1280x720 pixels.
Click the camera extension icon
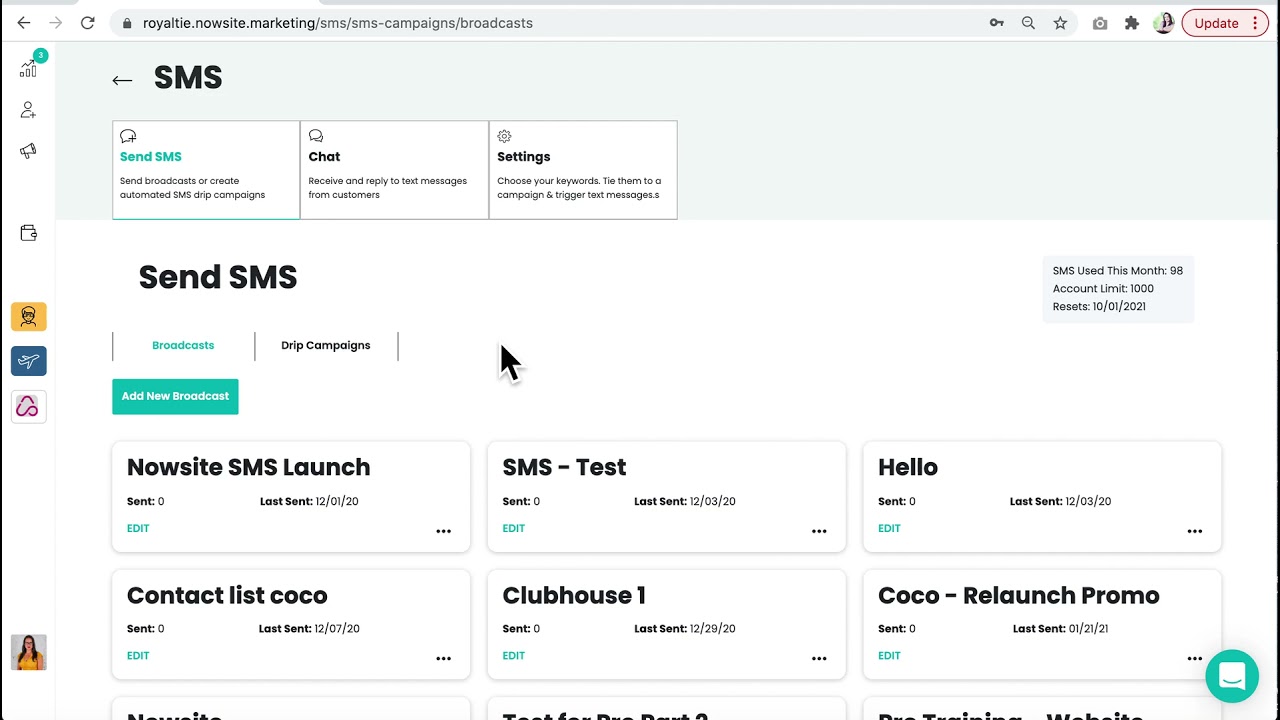tap(1100, 23)
